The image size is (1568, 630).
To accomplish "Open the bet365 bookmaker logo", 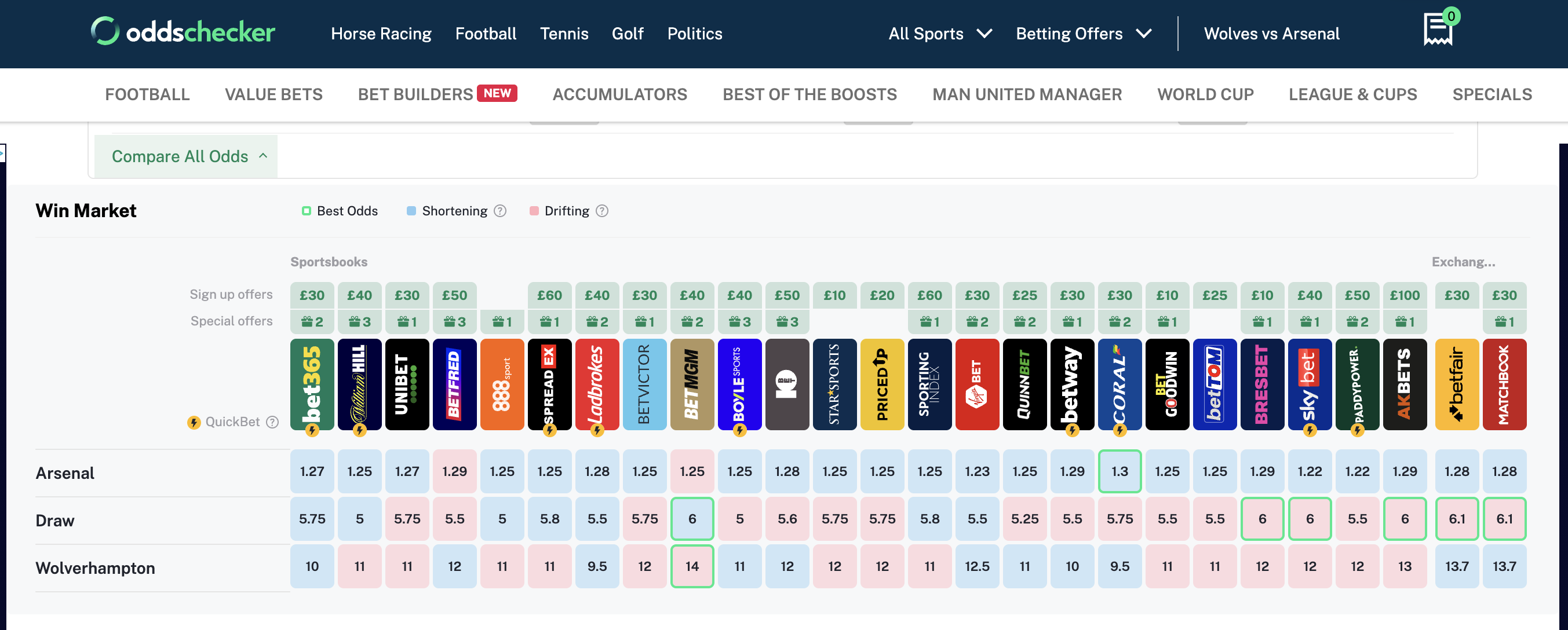I will click(x=312, y=384).
